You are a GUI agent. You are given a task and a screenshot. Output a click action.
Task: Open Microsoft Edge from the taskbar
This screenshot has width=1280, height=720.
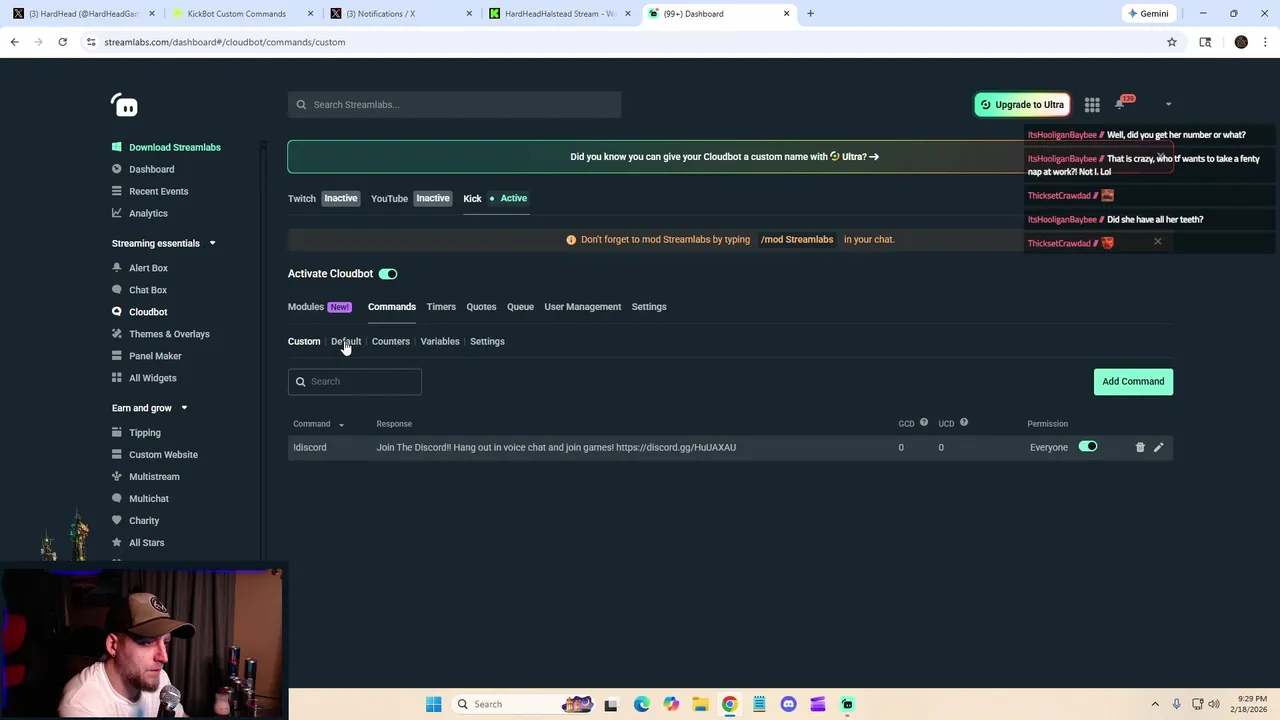(x=641, y=704)
